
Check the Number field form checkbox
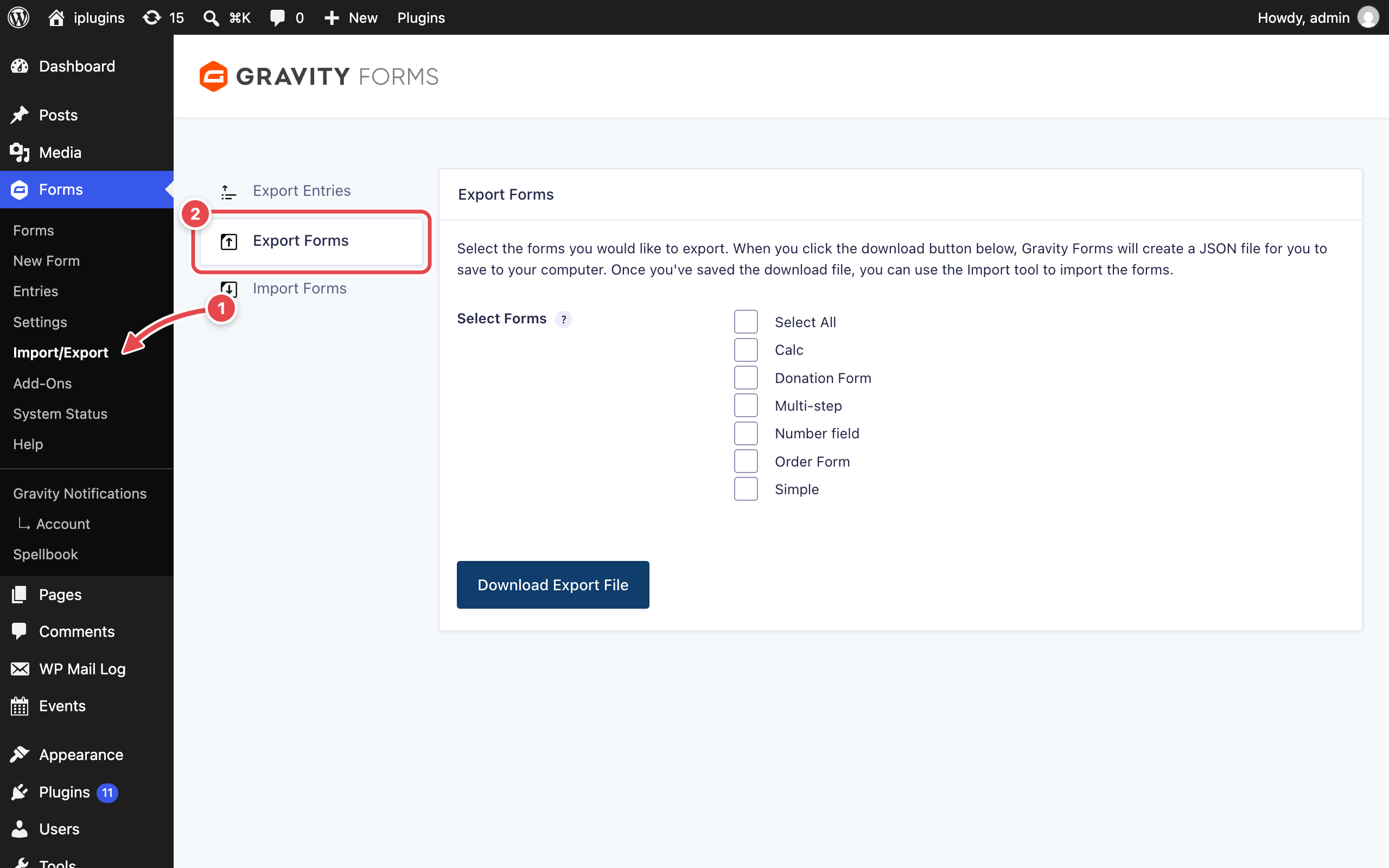tap(746, 433)
